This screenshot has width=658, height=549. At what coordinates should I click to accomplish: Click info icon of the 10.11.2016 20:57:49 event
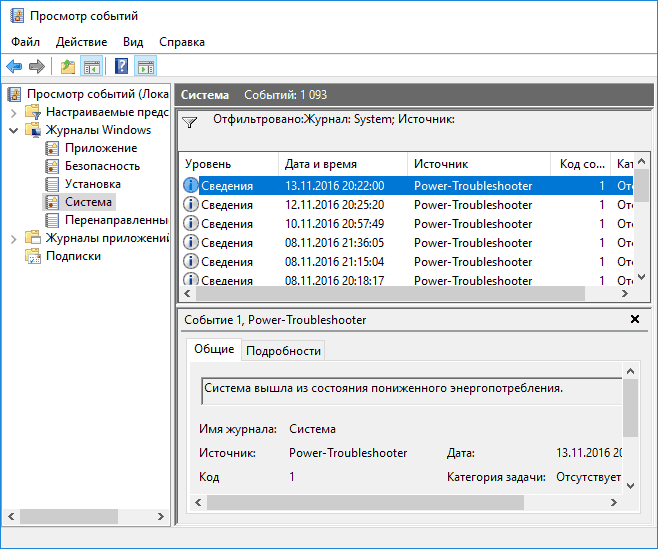[191, 223]
